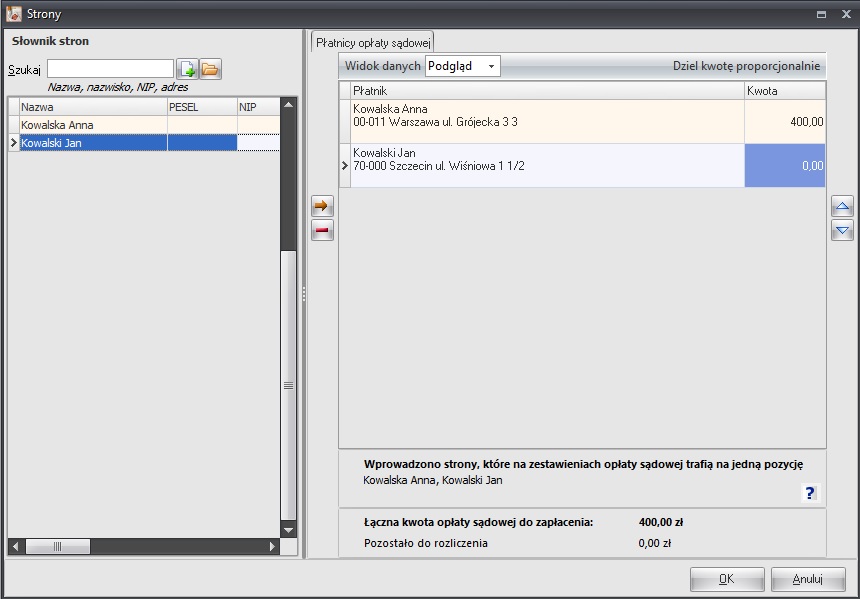Open the Widok danych dropdown

(463, 66)
